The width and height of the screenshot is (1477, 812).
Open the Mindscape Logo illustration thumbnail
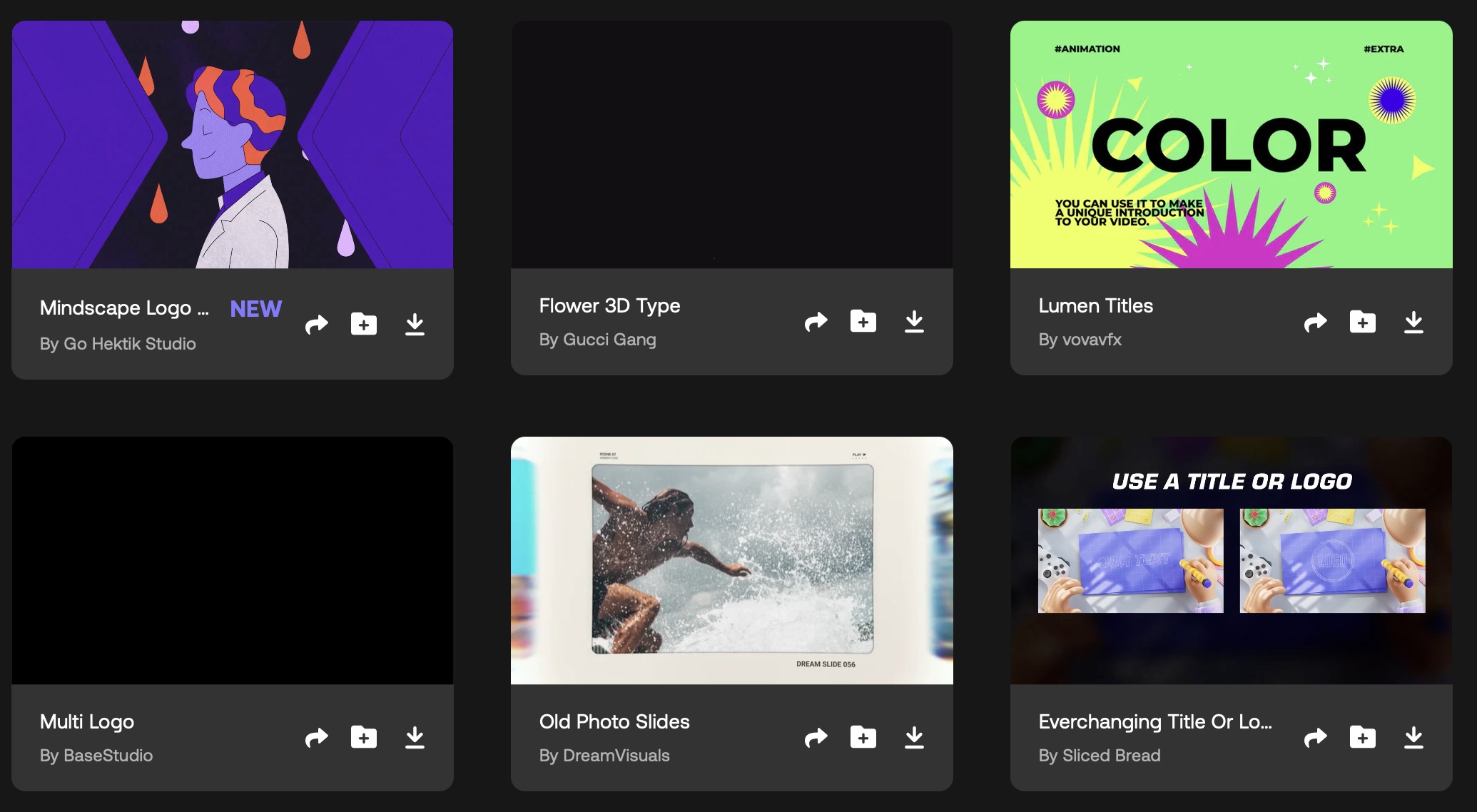pyautogui.click(x=233, y=145)
